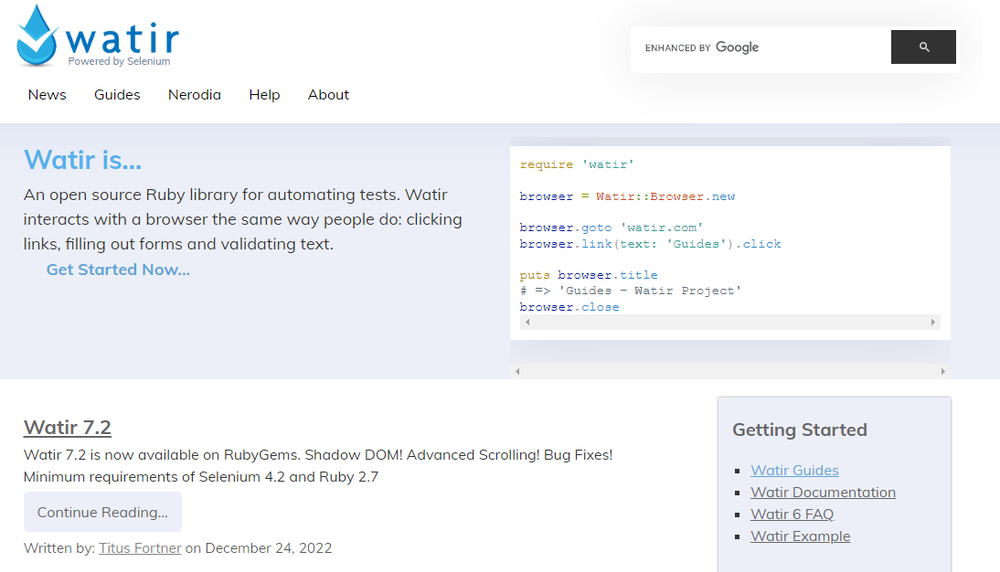1000x572 pixels.
Task: Open the Watir 6 FAQ link
Action: pos(791,514)
